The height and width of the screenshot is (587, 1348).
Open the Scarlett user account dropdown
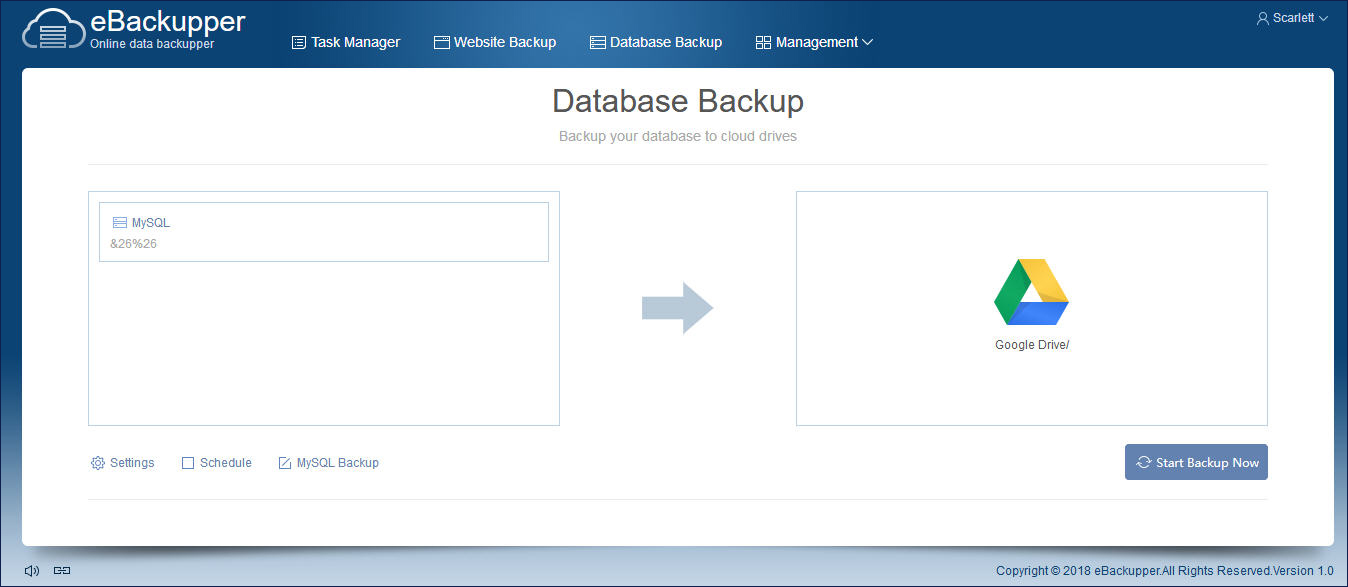[x=1292, y=18]
